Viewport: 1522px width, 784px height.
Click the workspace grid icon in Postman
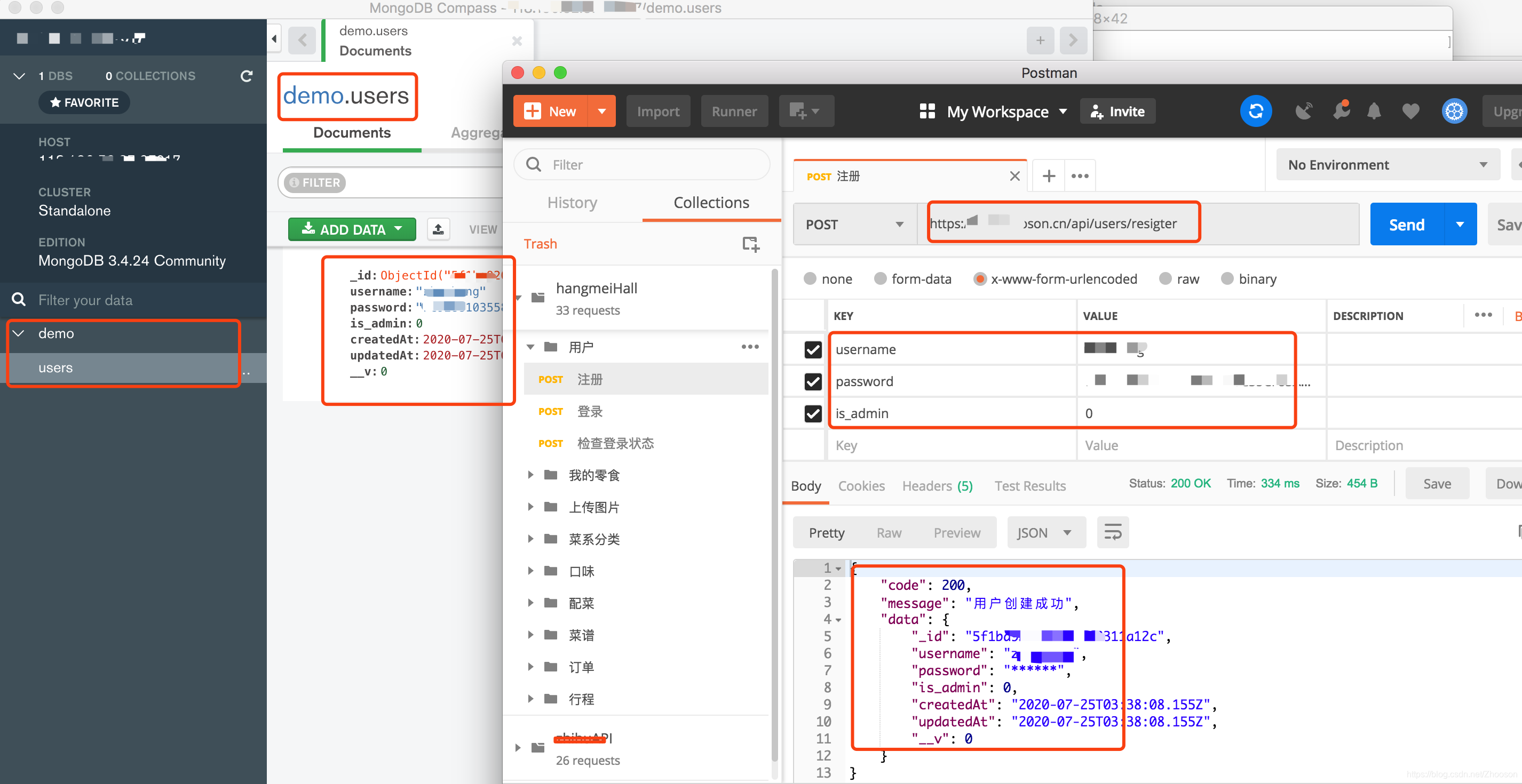[927, 111]
